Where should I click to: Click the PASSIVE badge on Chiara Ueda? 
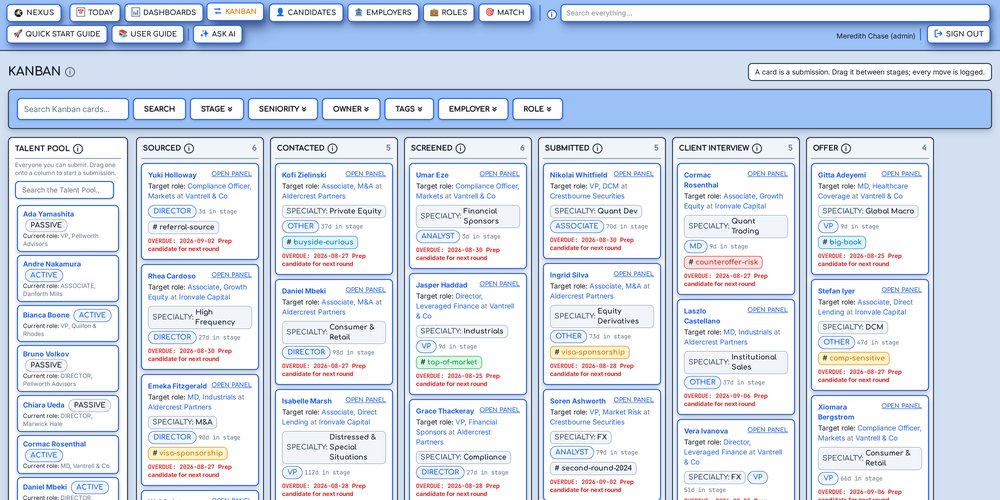pyautogui.click(x=89, y=405)
